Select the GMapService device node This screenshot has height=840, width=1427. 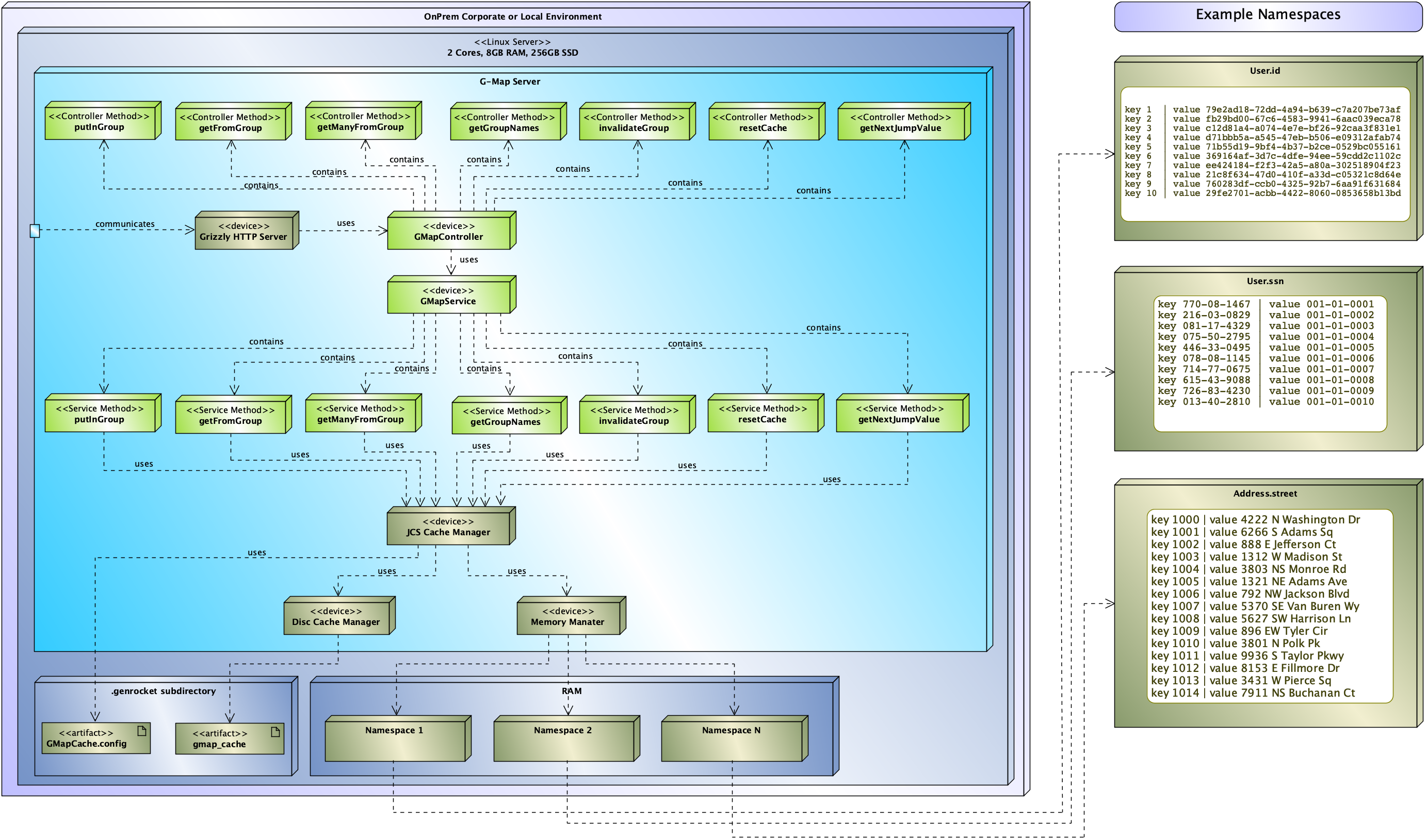click(449, 297)
